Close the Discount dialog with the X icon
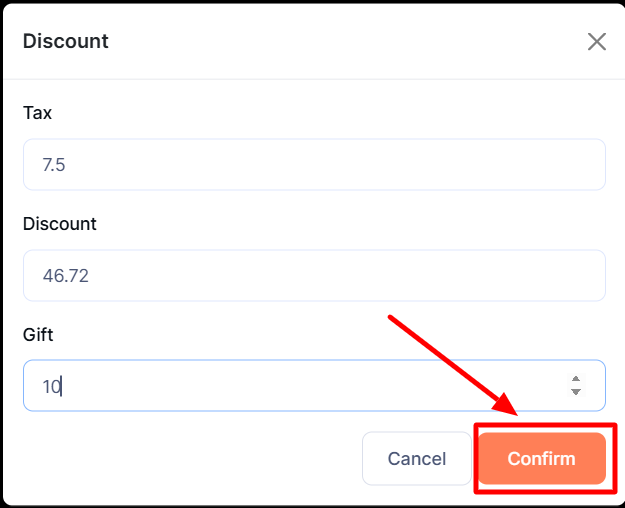625x508 pixels. 597,41
